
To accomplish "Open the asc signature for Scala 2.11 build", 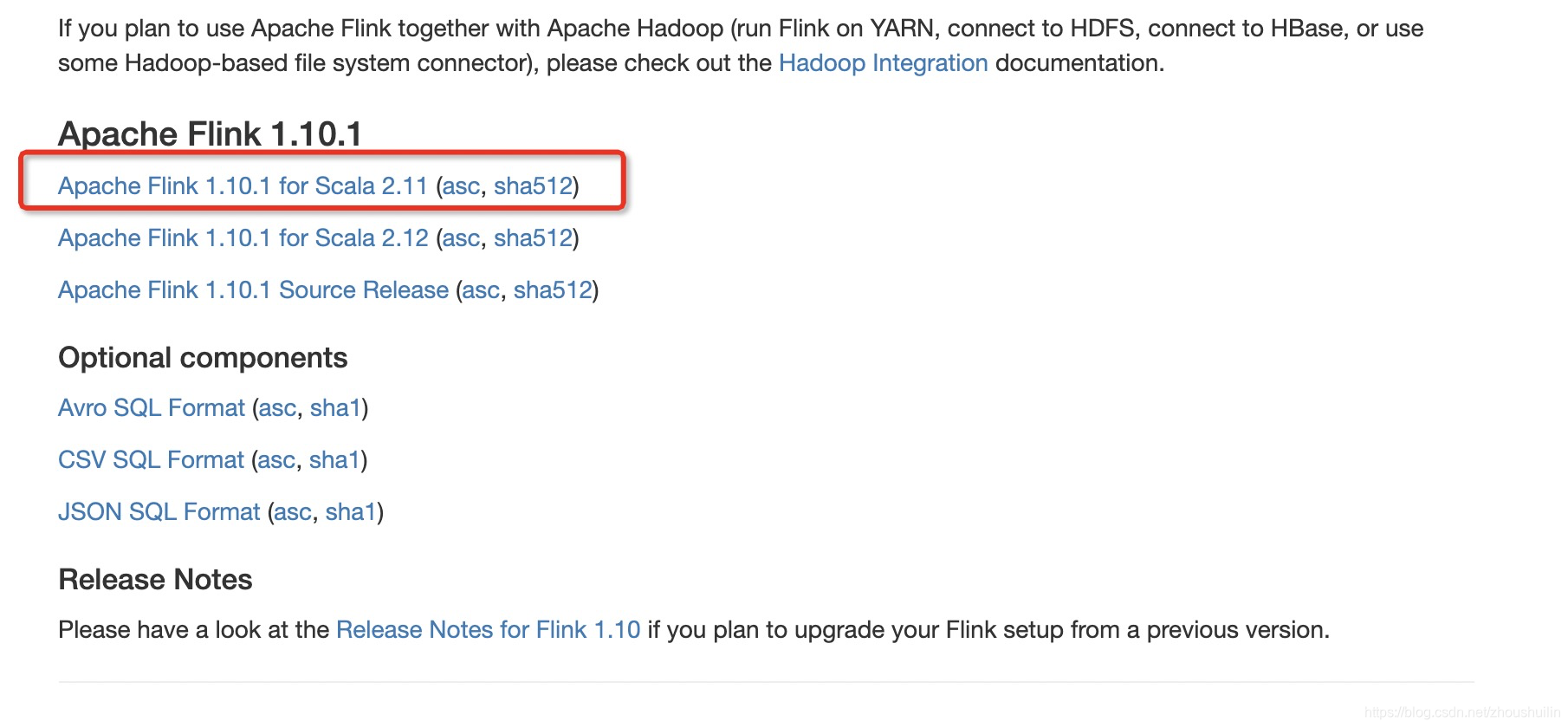I will click(x=462, y=185).
